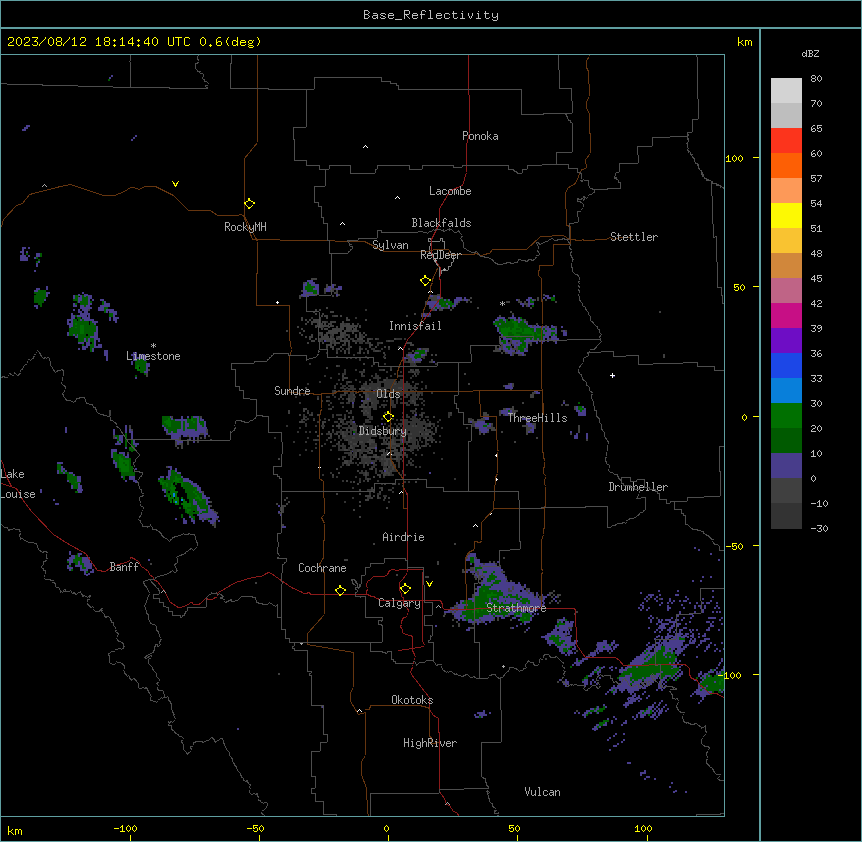The height and width of the screenshot is (842, 862).
Task: Pick the magenta 39-42 dBZ legend swatch
Action: pyautogui.click(x=786, y=315)
